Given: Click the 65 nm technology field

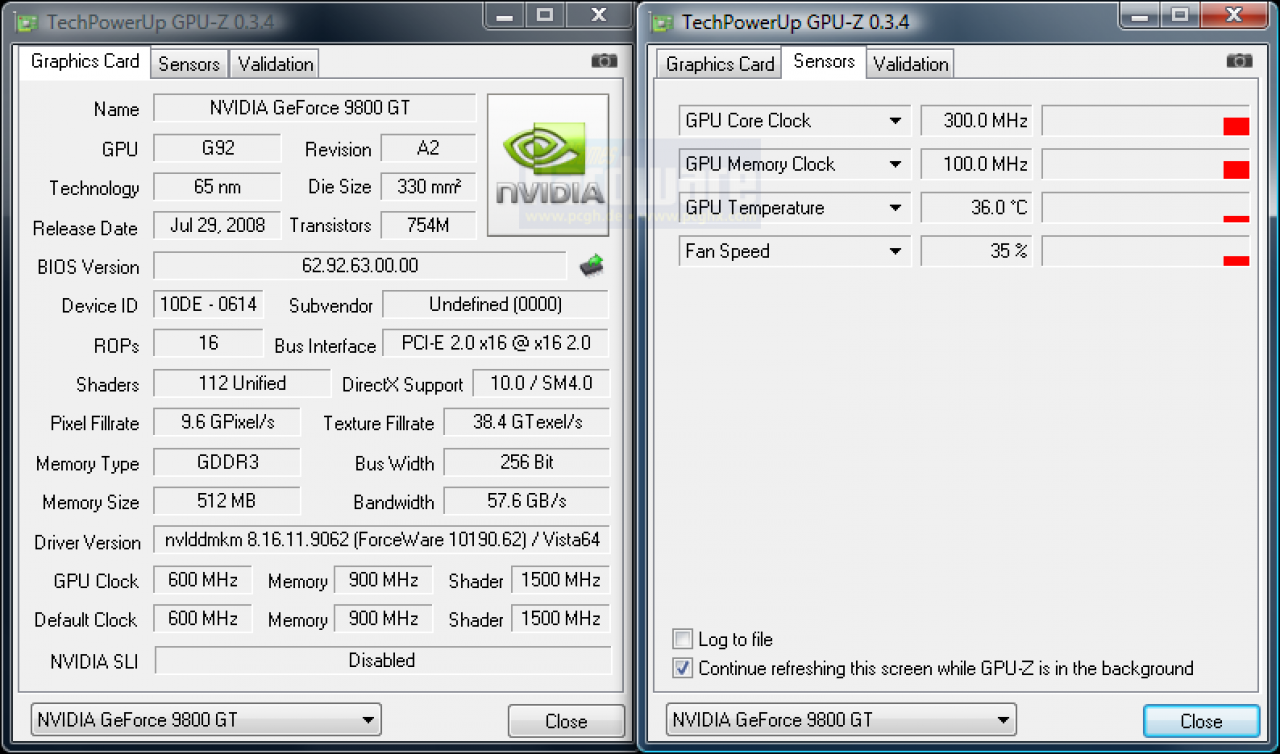Looking at the screenshot, I should (x=217, y=187).
